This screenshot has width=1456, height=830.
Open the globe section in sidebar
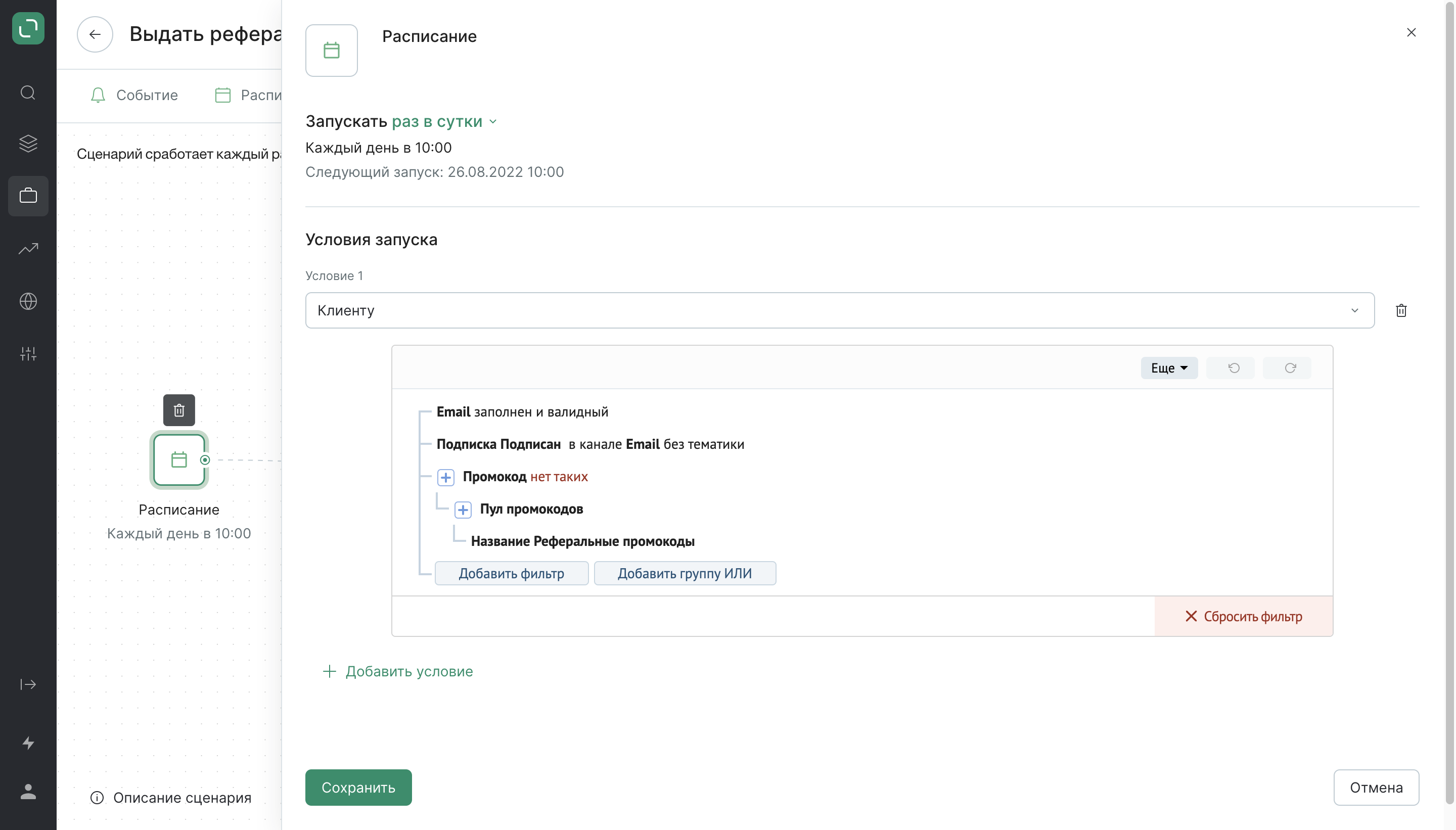[x=28, y=301]
